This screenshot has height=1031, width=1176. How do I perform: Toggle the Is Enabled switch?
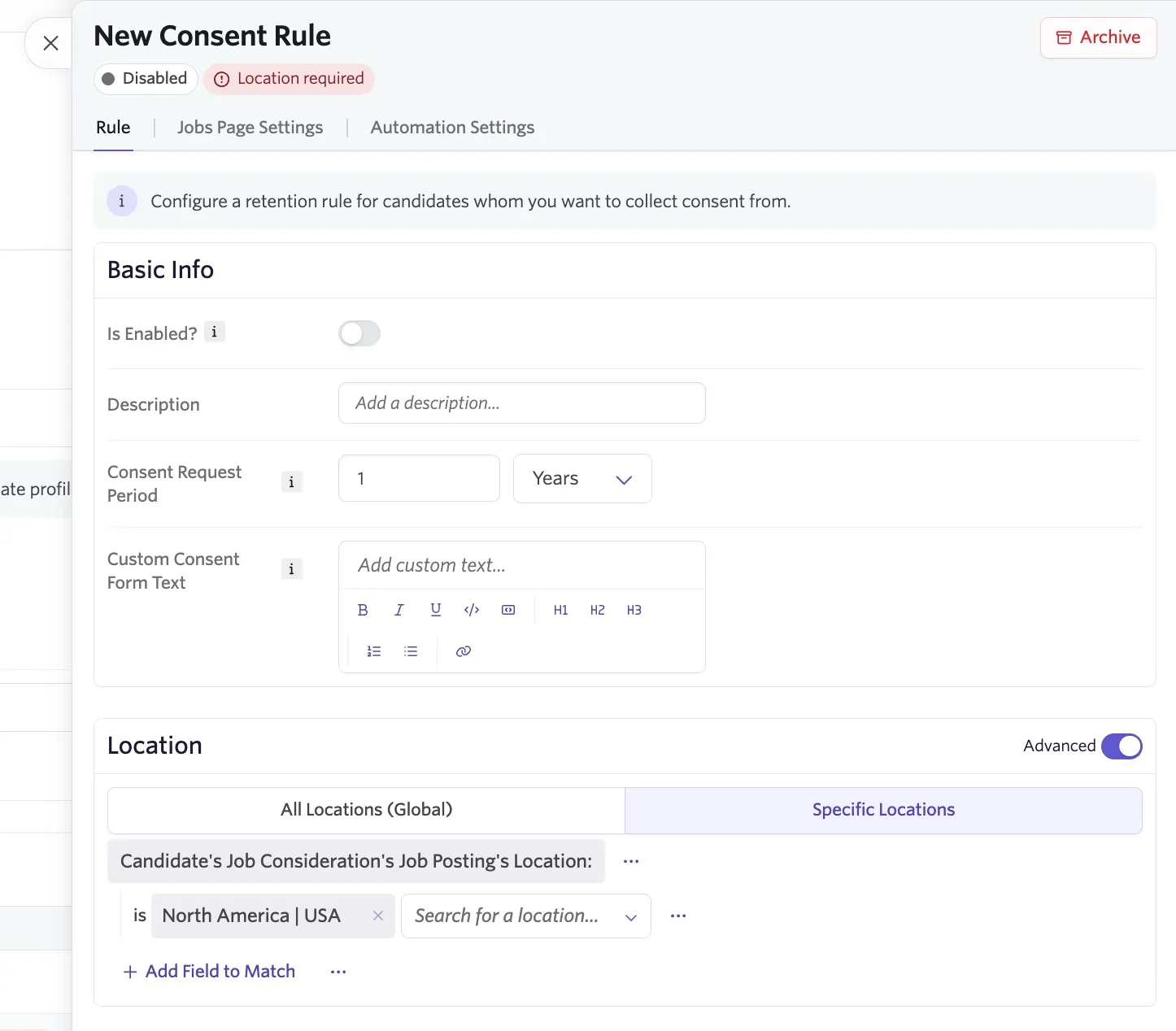point(359,333)
